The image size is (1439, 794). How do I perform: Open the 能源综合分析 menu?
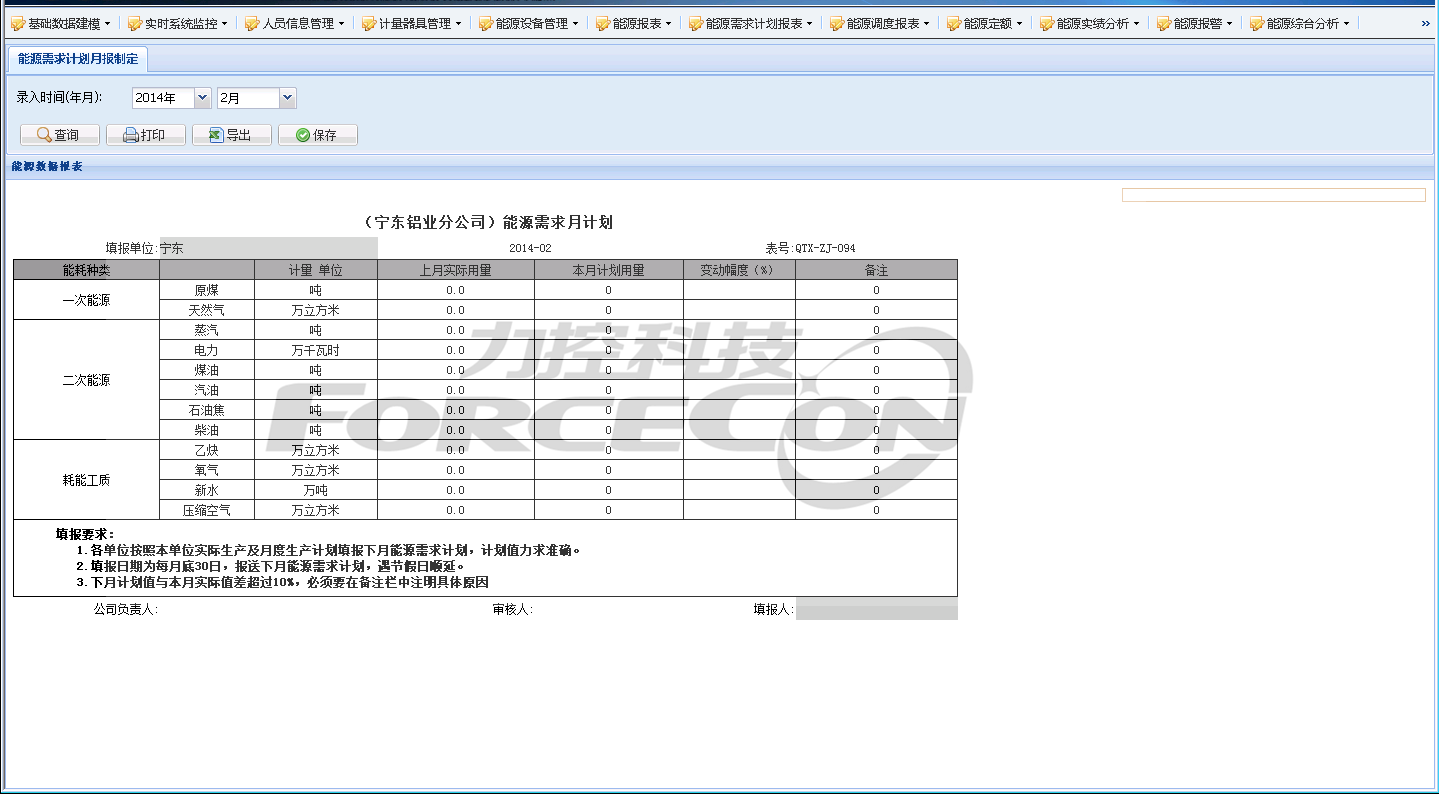click(1301, 23)
